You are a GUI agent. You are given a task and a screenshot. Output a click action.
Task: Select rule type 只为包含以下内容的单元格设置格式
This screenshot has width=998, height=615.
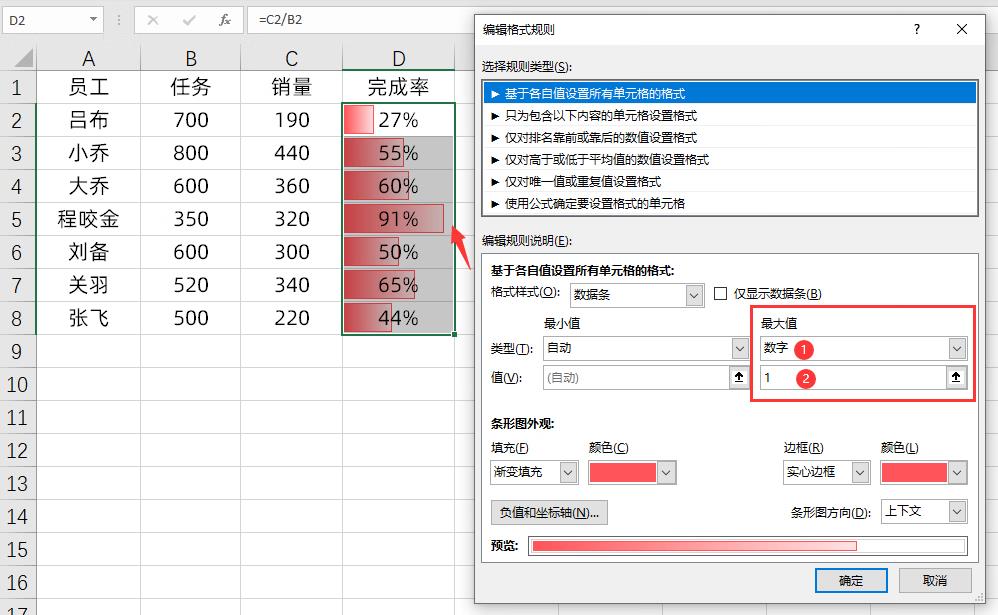[x=601, y=115]
